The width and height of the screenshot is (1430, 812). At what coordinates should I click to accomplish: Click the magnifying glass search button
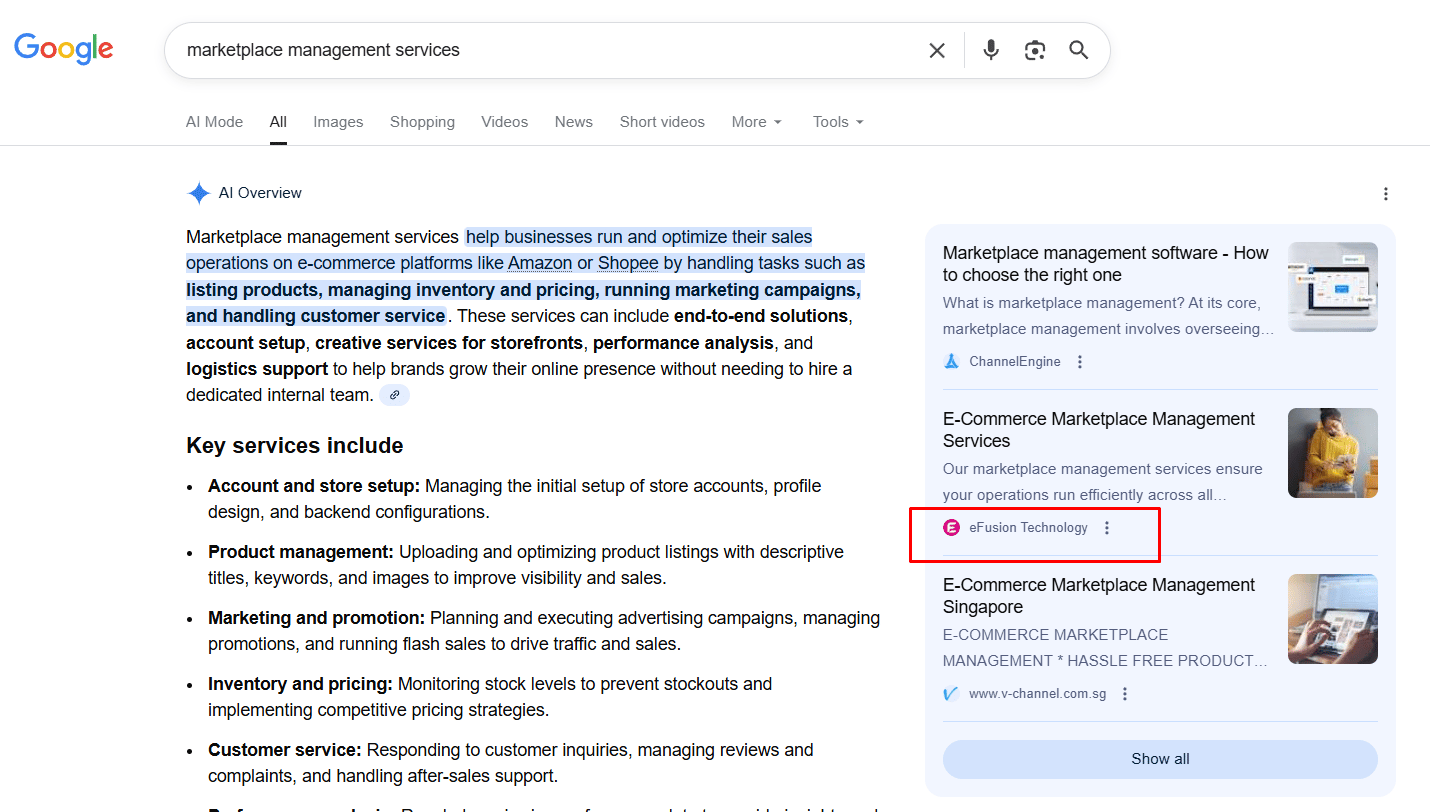[x=1078, y=50]
